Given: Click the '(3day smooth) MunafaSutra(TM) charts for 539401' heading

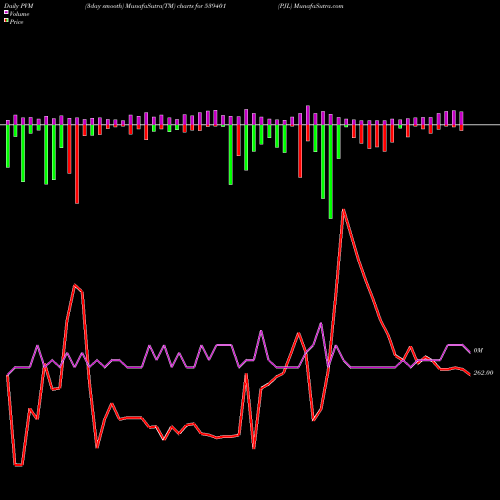Looking at the screenshot, I should point(155,6).
